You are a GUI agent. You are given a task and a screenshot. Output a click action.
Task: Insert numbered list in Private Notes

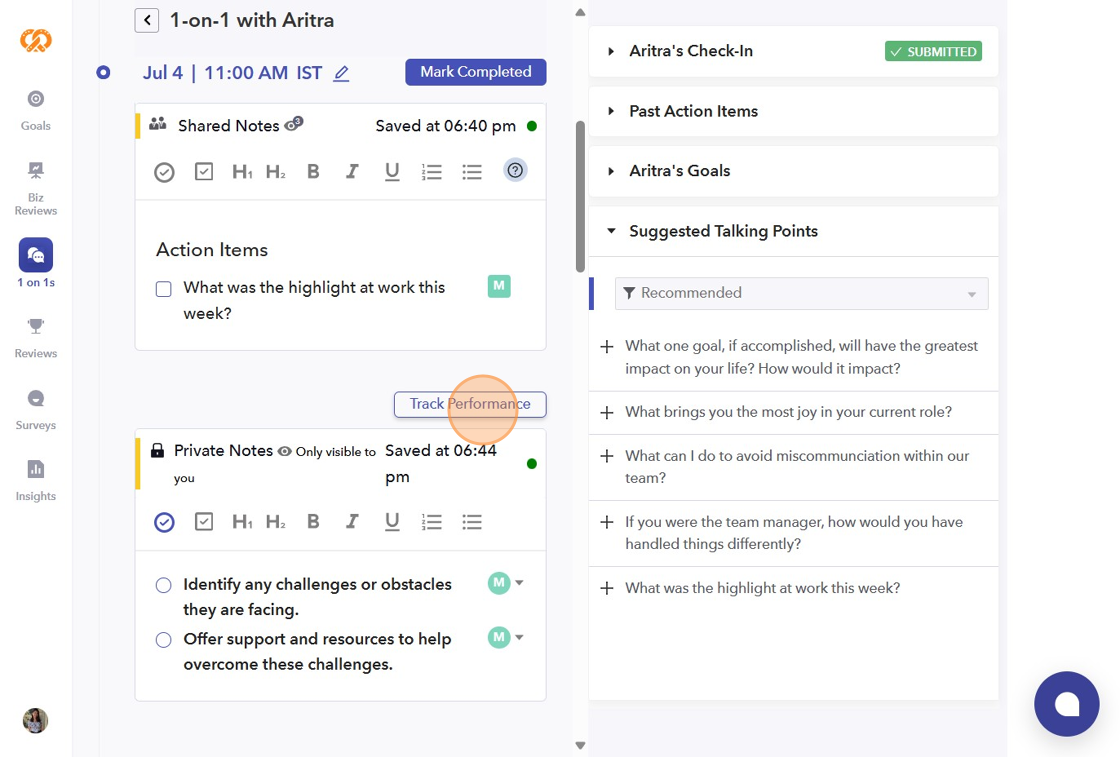coord(431,523)
